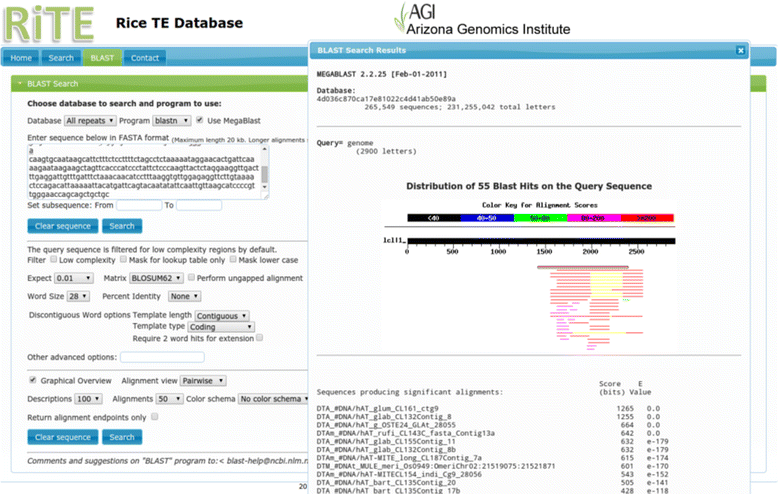Enable Perform ungapped alignment
The width and height of the screenshot is (778, 494).
[x=191, y=277]
